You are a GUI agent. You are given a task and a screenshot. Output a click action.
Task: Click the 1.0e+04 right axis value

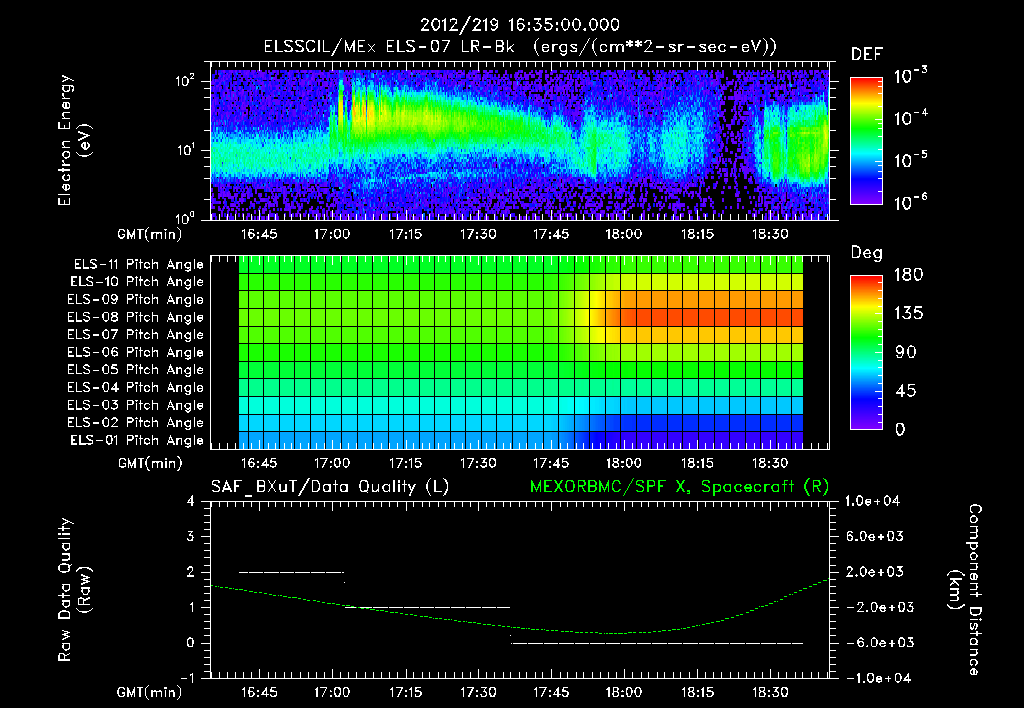tap(872, 501)
